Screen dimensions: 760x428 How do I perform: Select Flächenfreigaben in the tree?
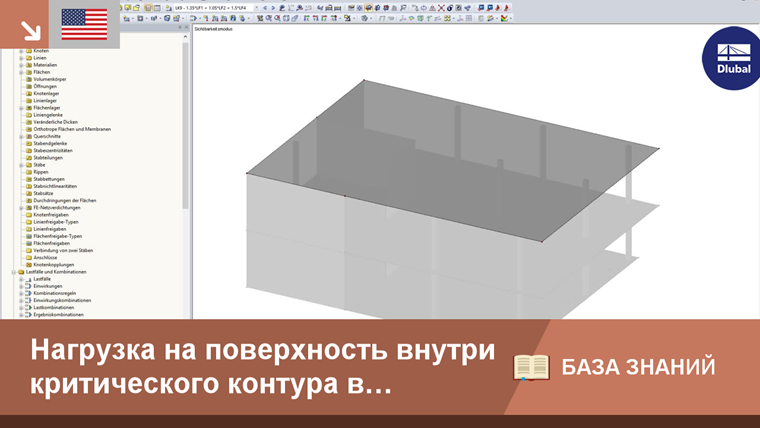pos(51,243)
